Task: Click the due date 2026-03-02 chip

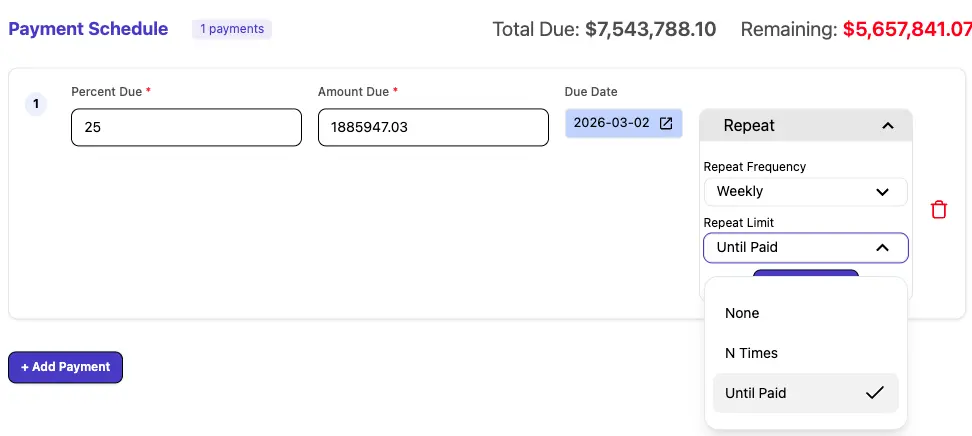Action: [x=611, y=123]
